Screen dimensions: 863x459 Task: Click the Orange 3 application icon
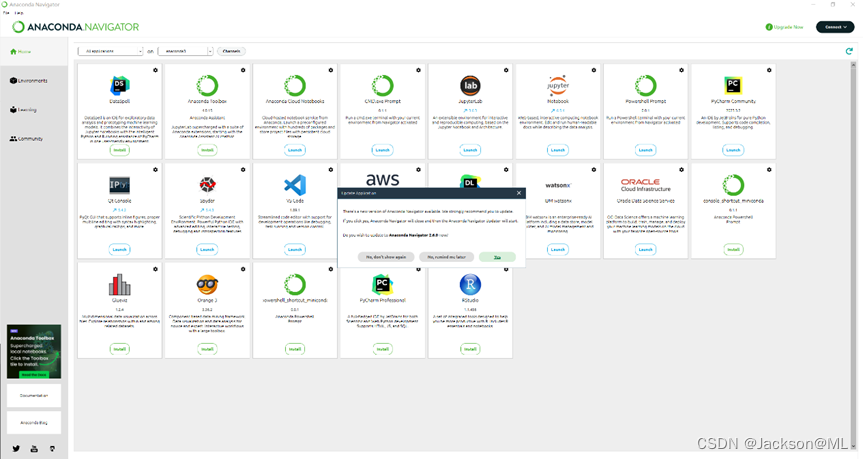pyautogui.click(x=207, y=284)
